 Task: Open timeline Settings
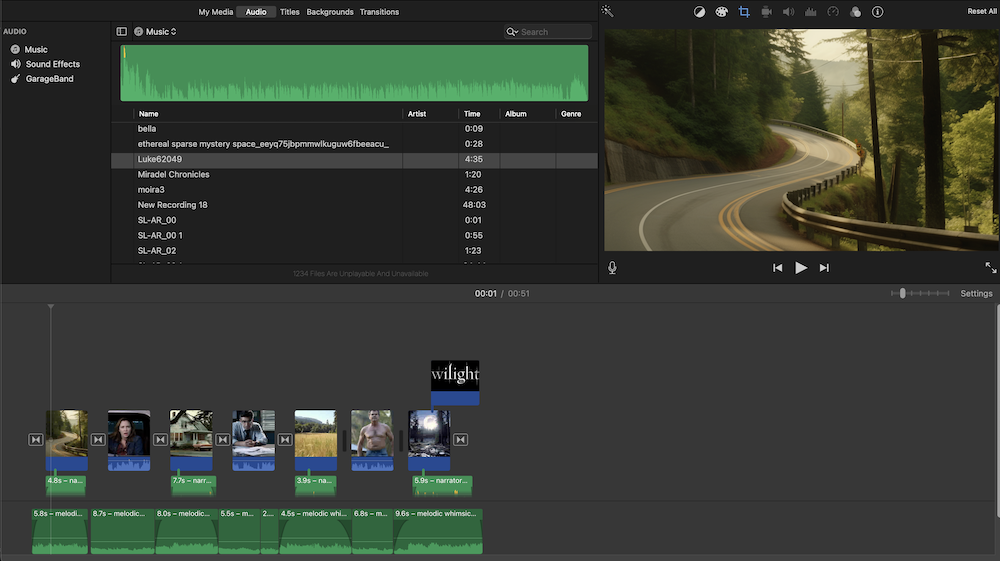(x=976, y=293)
